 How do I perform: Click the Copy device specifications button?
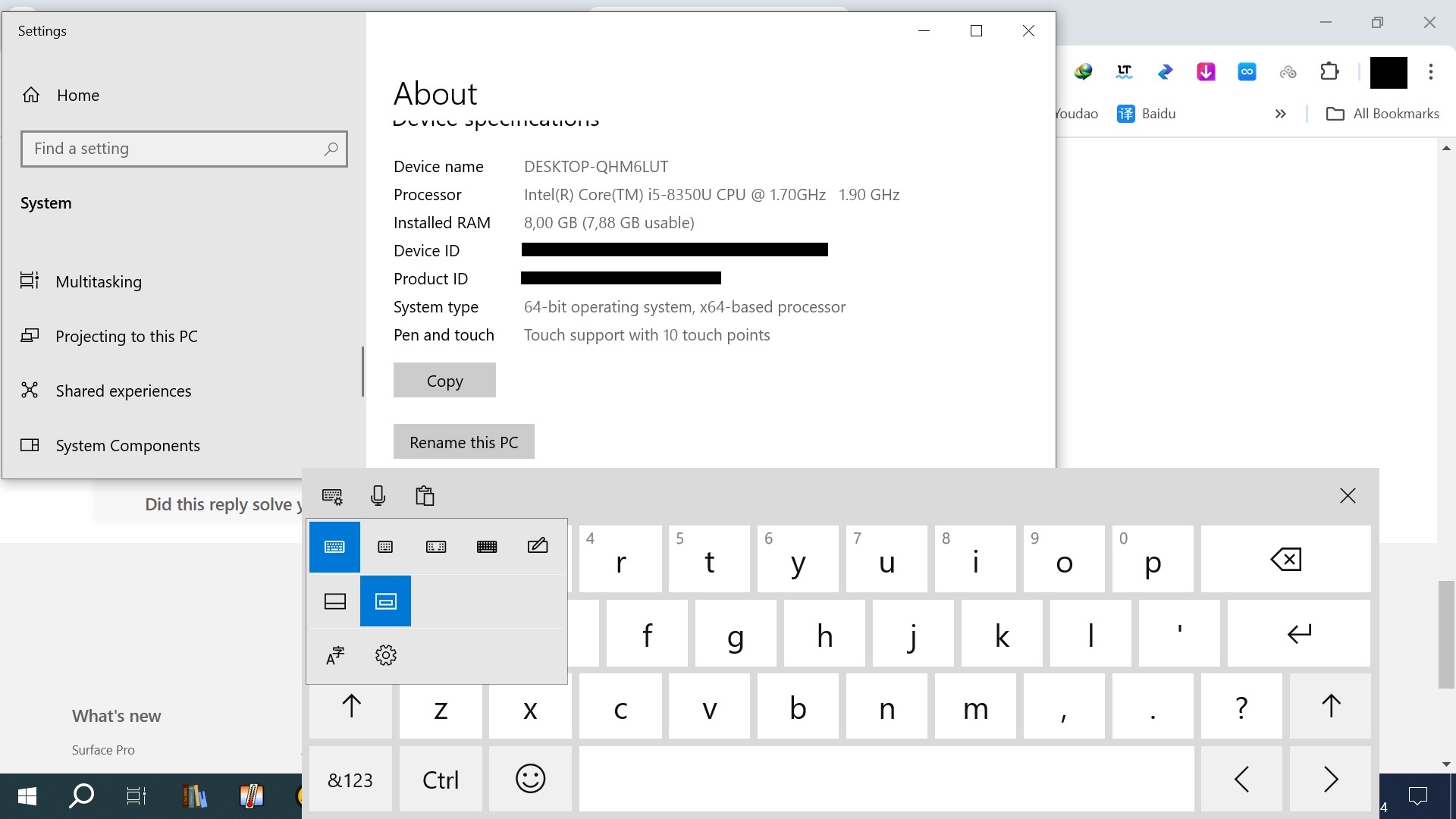(444, 380)
